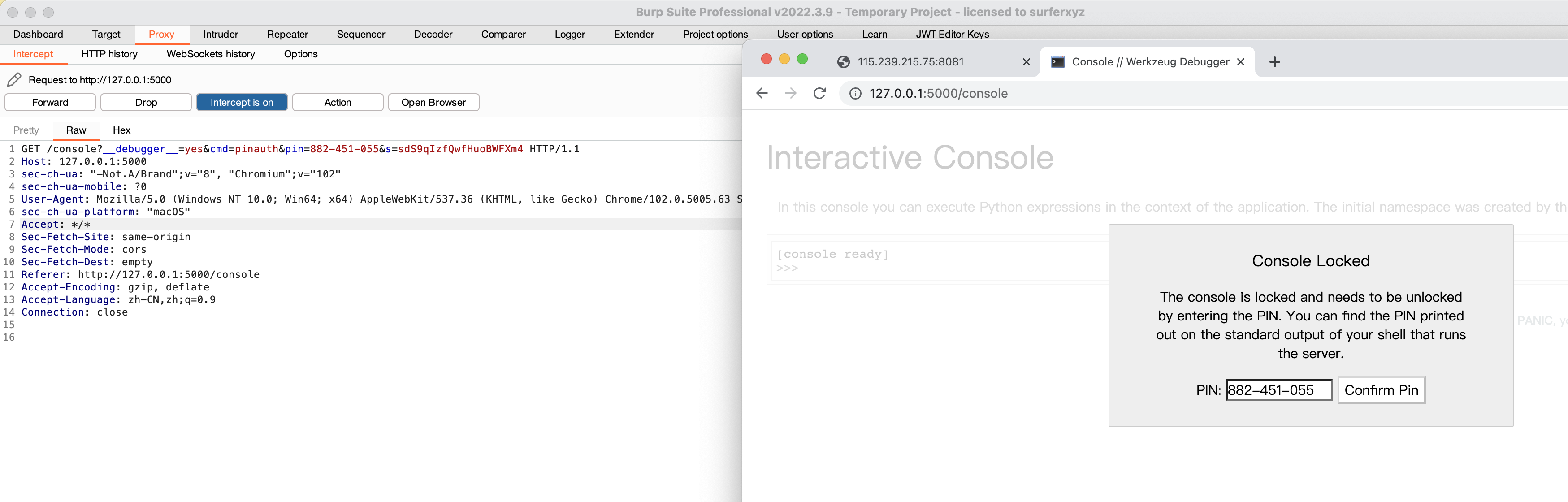
Task: Click the browser forward arrow
Action: click(790, 93)
